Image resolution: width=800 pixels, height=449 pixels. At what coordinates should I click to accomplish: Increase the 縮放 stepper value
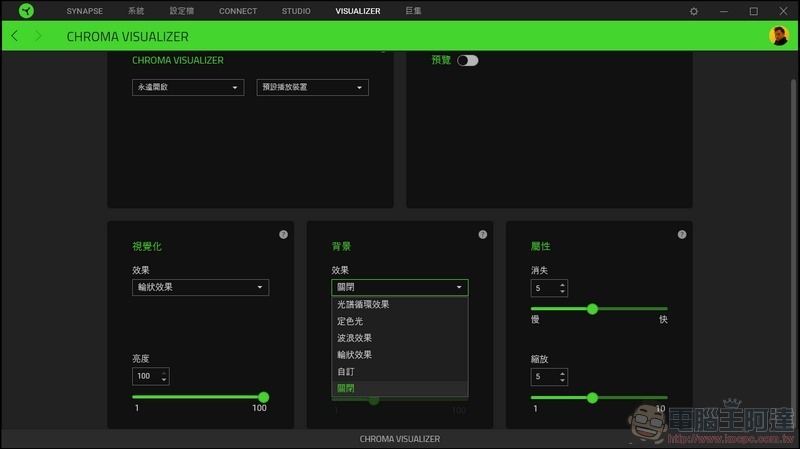[563, 373]
